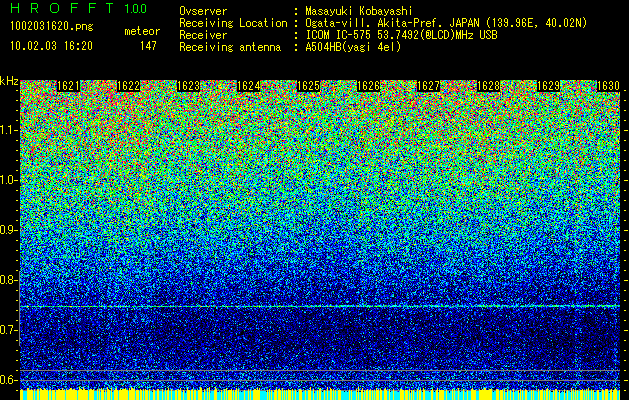Click the 0.9 frequency axis label
This screenshot has width=629, height=400.
pos(7,230)
